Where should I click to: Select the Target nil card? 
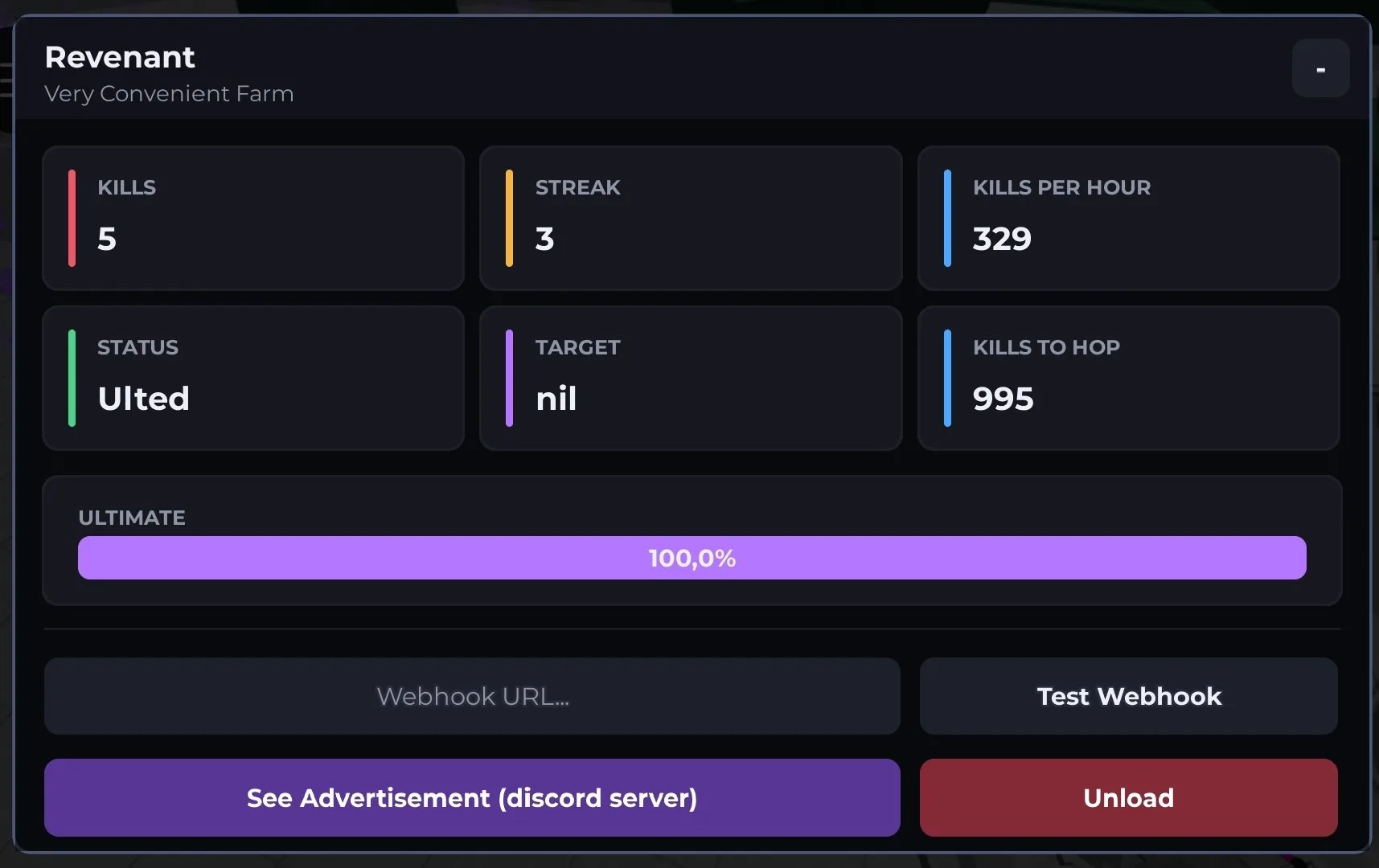click(x=691, y=378)
